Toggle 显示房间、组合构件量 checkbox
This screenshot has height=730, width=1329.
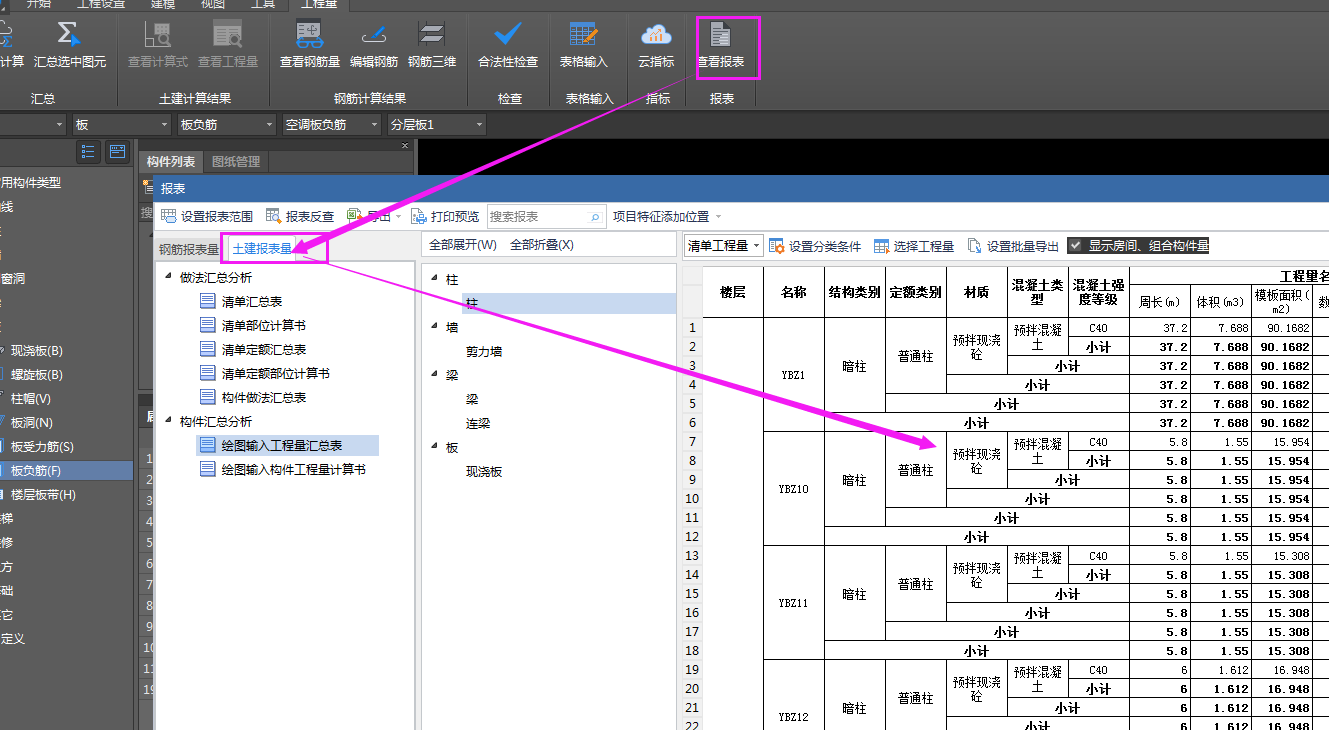coord(1075,246)
